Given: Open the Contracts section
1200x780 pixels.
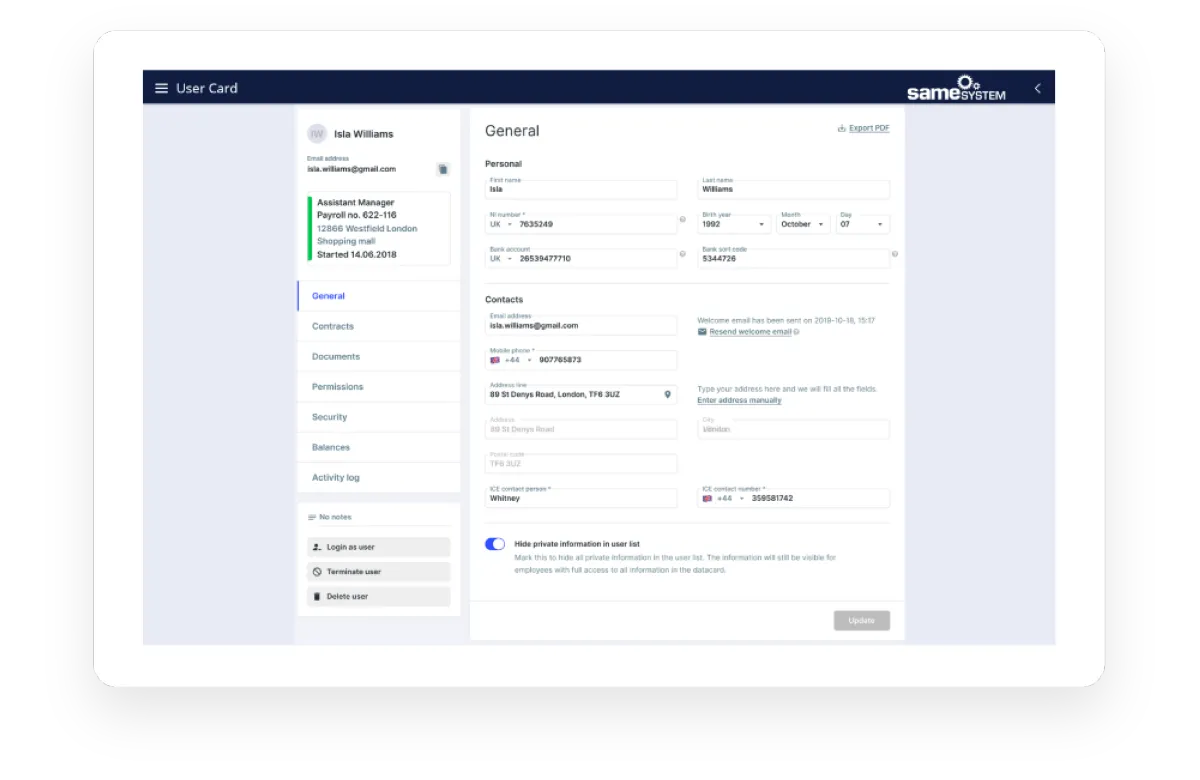Looking at the screenshot, I should click(379, 326).
